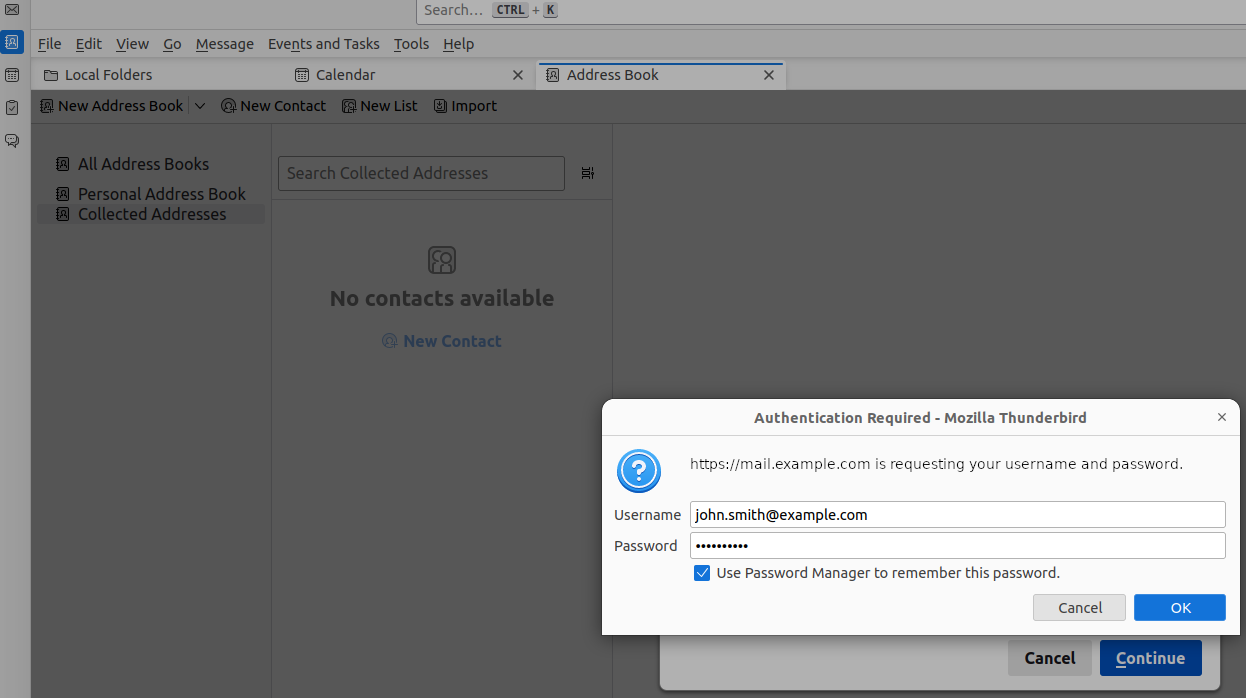Open the Chat space icon in sidebar
This screenshot has height=698, width=1246.
(12, 141)
